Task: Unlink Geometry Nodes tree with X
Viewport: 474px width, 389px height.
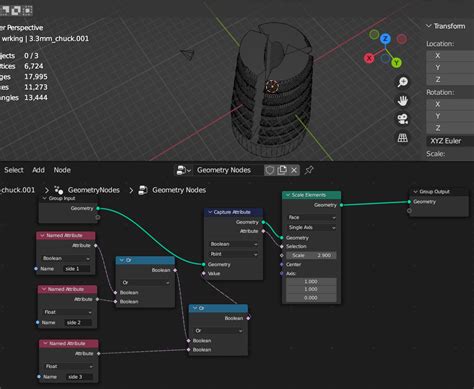Action: (294, 170)
